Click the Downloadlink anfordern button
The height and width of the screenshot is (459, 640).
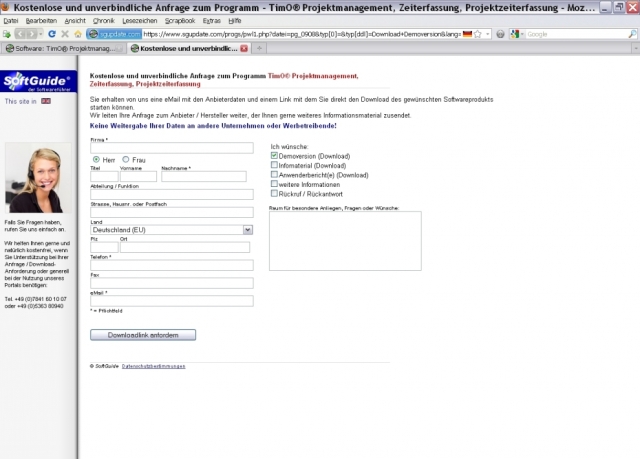143,335
